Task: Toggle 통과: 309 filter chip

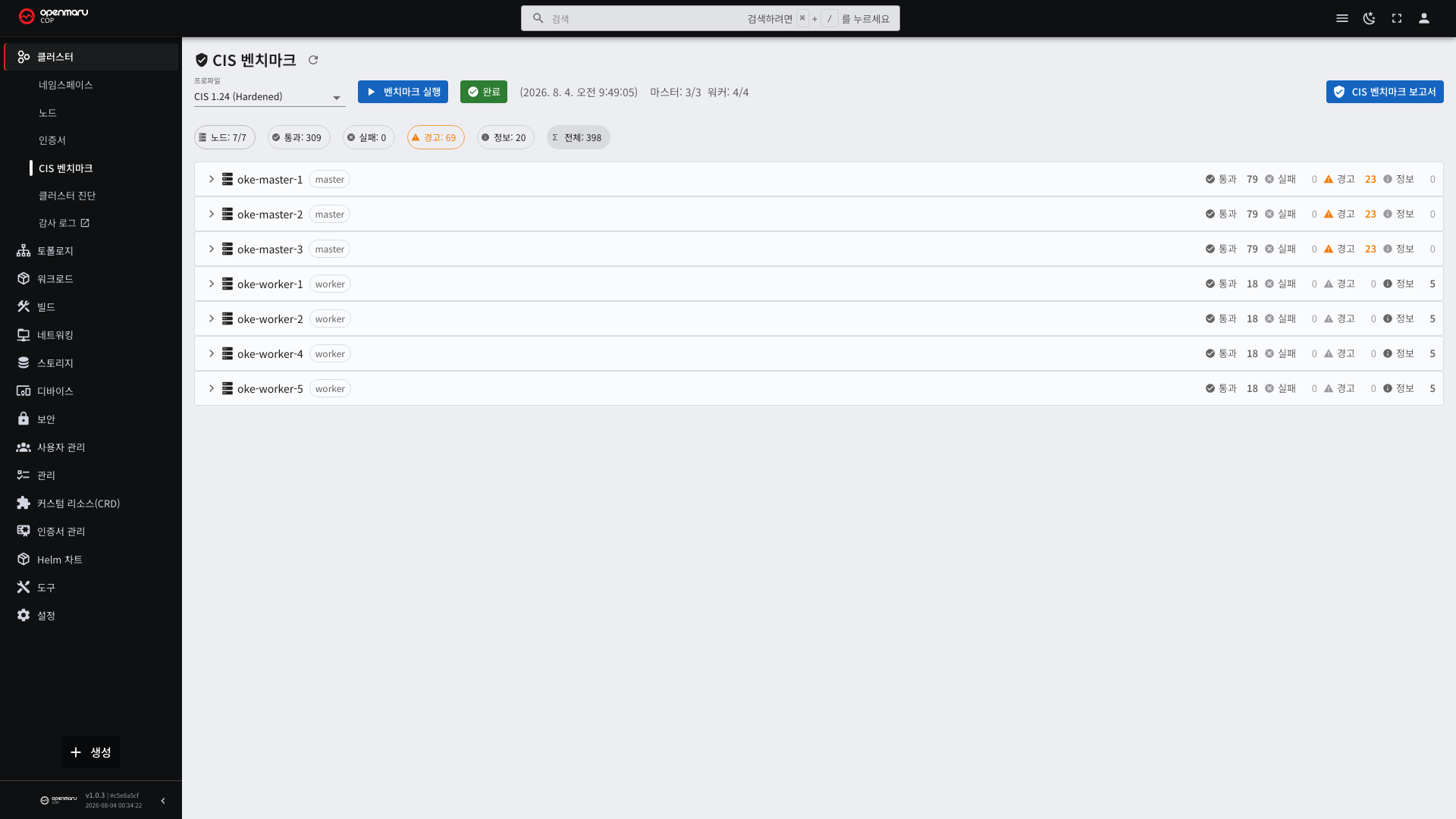Action: pyautogui.click(x=299, y=137)
